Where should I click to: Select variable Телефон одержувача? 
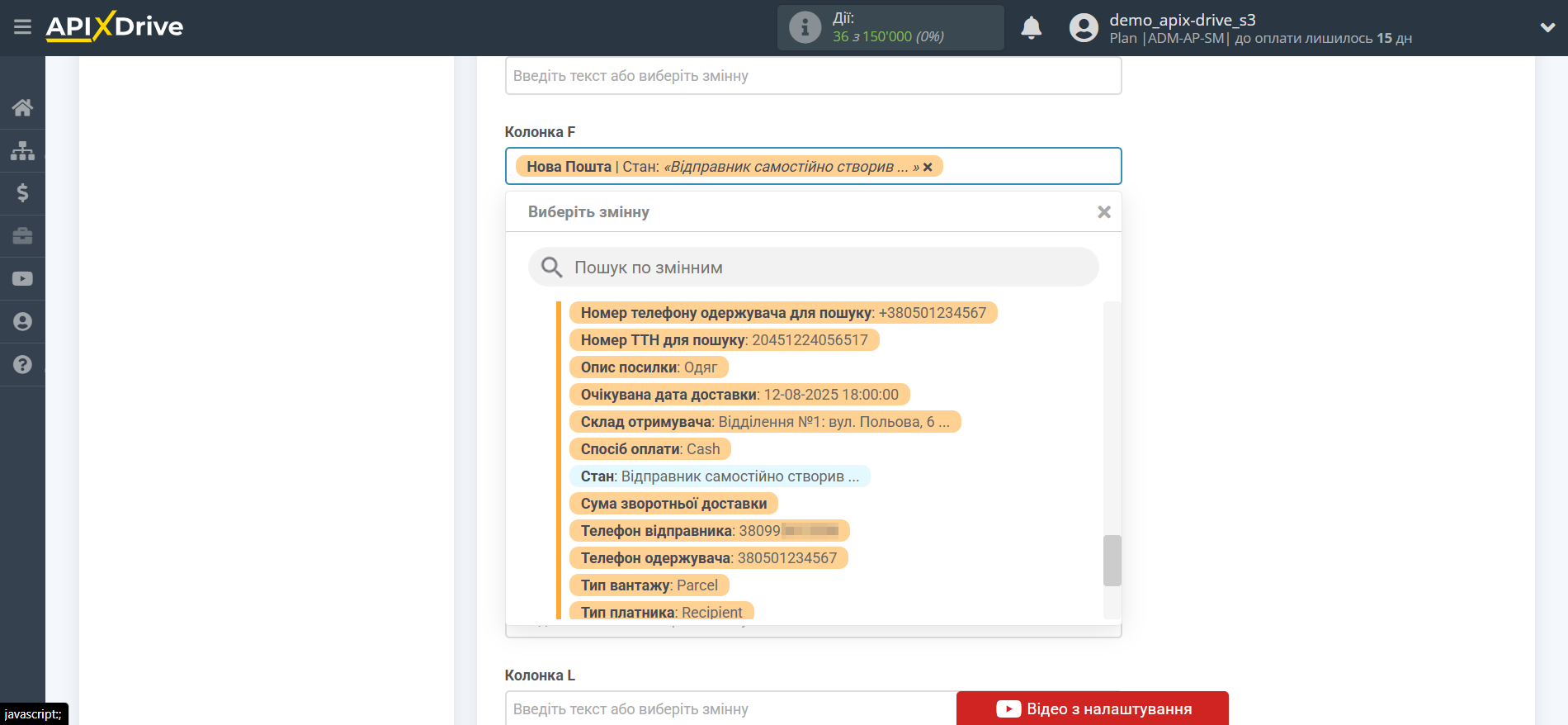click(708, 558)
